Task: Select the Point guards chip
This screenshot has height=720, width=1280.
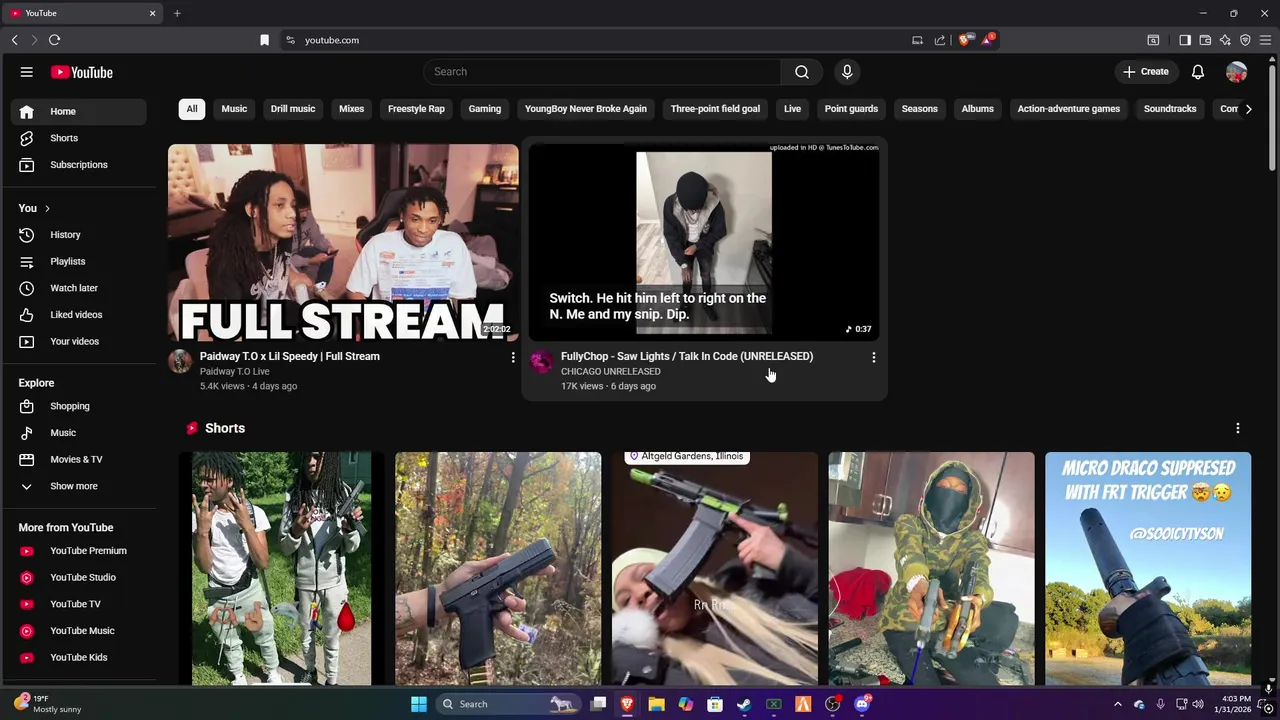Action: coord(851,109)
